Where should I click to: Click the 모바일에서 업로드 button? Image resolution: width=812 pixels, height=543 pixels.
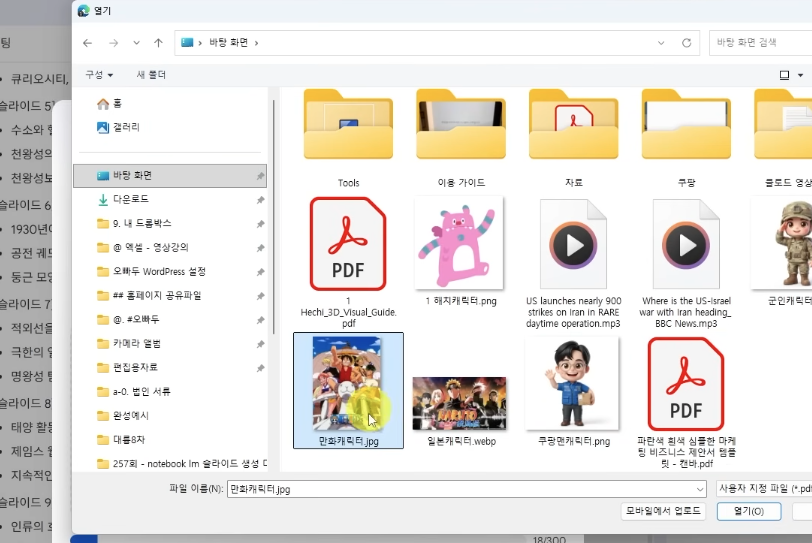click(663, 511)
